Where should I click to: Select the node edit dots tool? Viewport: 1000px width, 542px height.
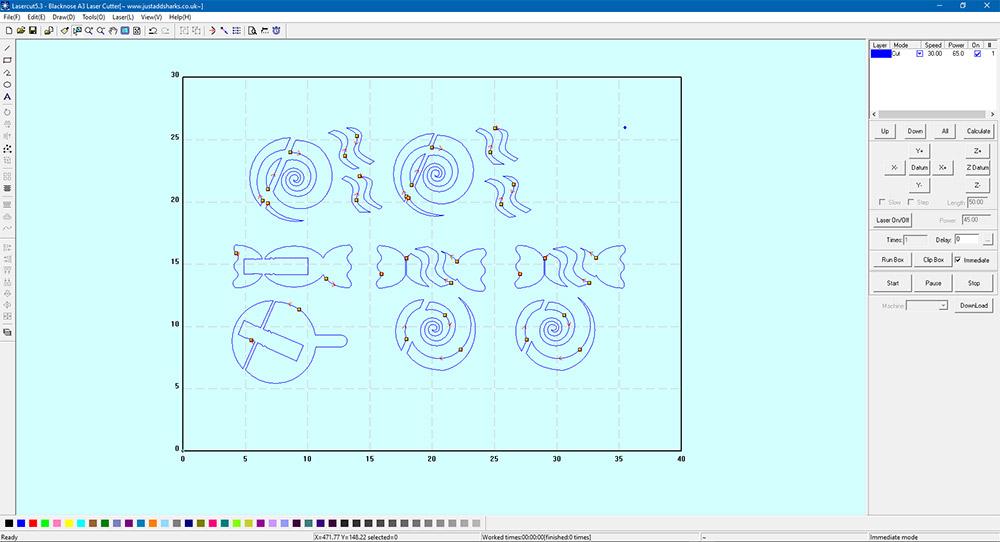[8, 149]
